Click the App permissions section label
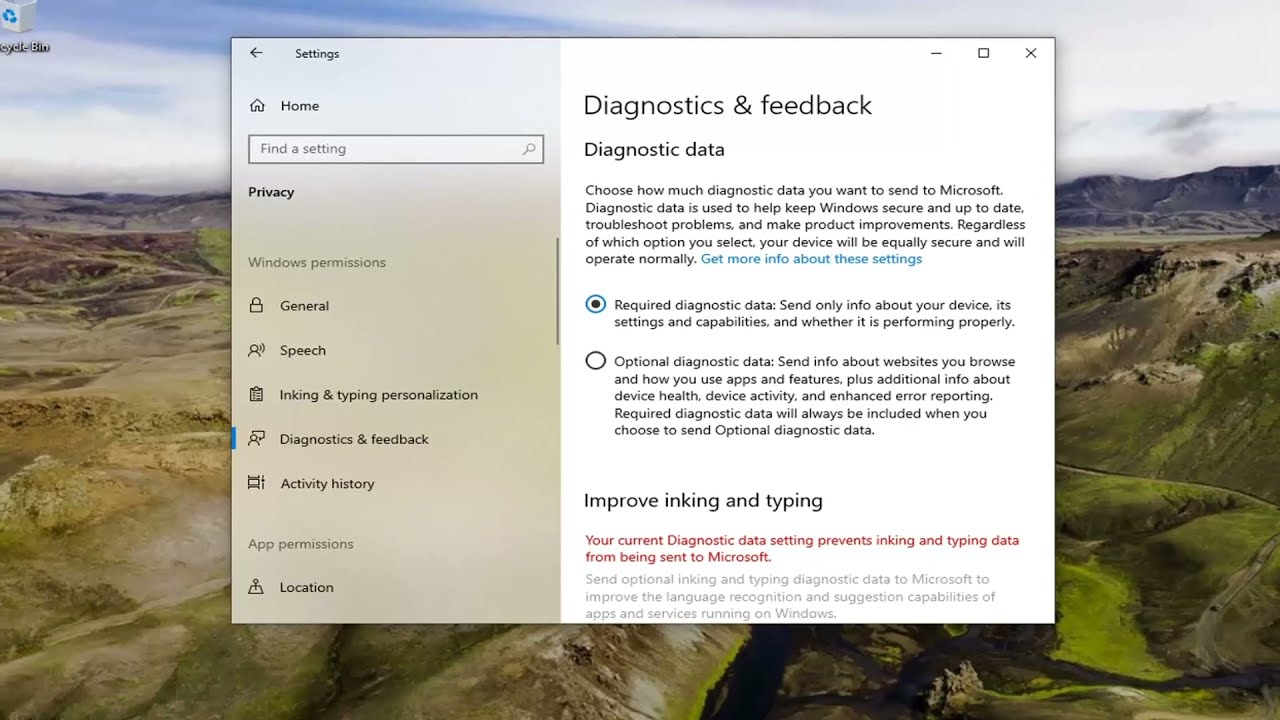Image resolution: width=1280 pixels, height=720 pixels. 301,544
